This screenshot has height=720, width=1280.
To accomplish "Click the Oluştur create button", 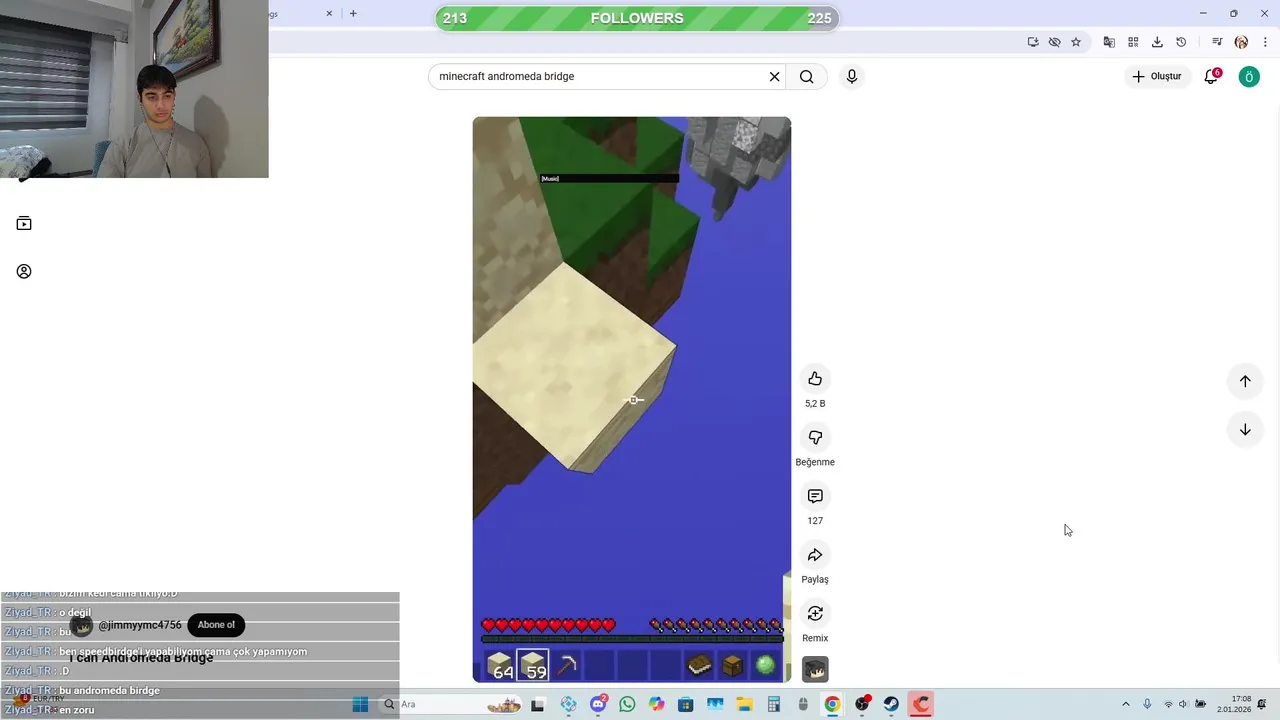I will (1156, 77).
